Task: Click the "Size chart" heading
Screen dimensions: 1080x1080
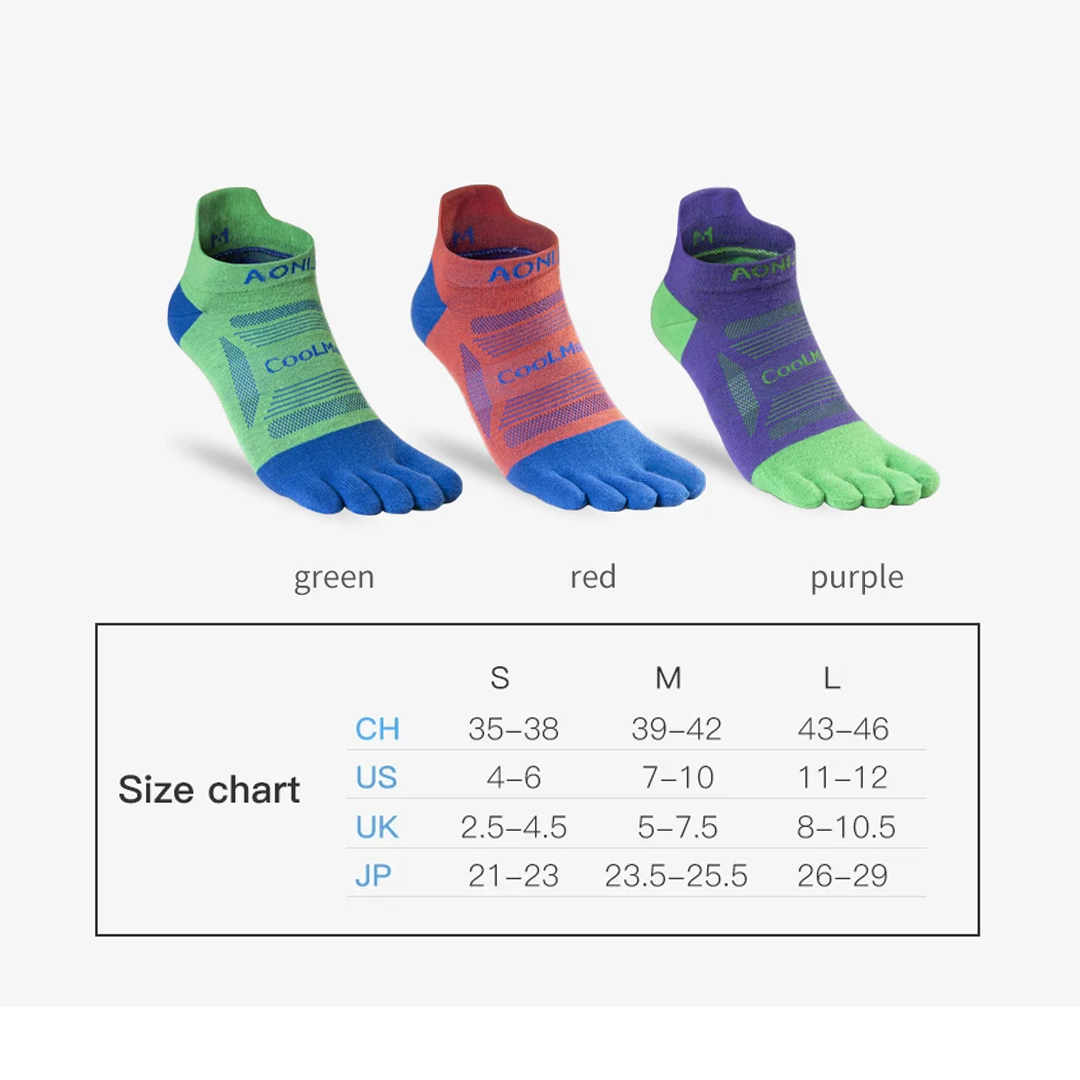Action: click(209, 790)
